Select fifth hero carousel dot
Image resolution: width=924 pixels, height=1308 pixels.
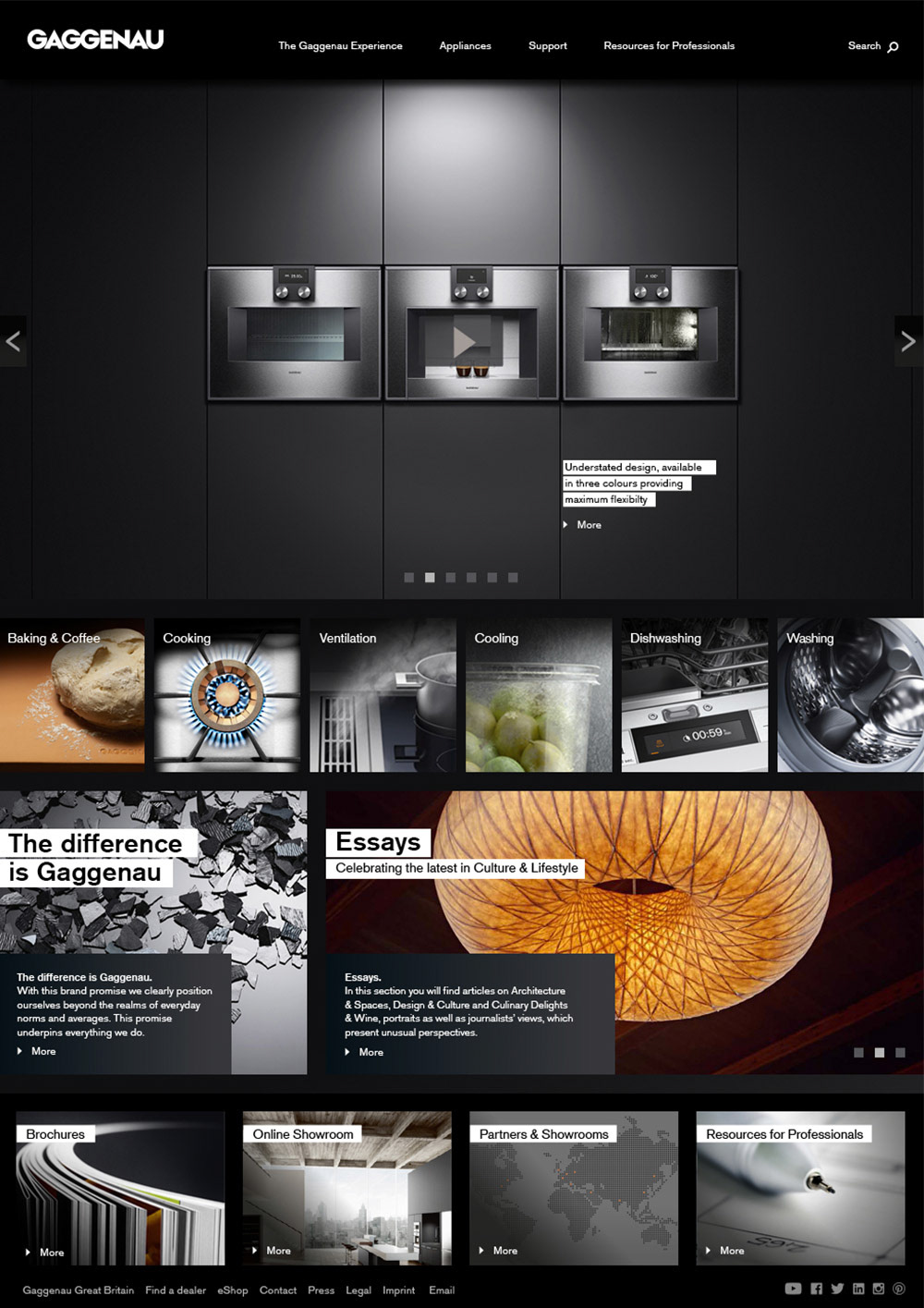[x=492, y=577]
